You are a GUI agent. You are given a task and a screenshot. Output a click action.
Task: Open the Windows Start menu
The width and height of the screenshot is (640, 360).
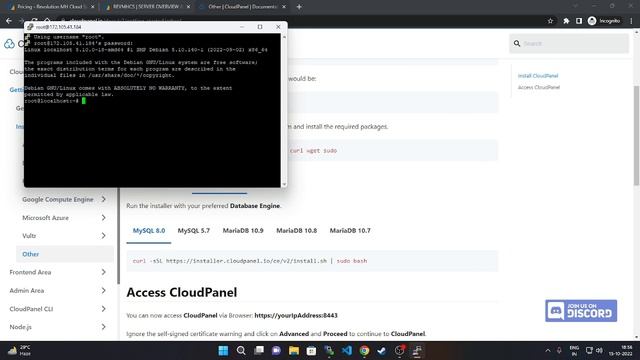click(x=223, y=351)
